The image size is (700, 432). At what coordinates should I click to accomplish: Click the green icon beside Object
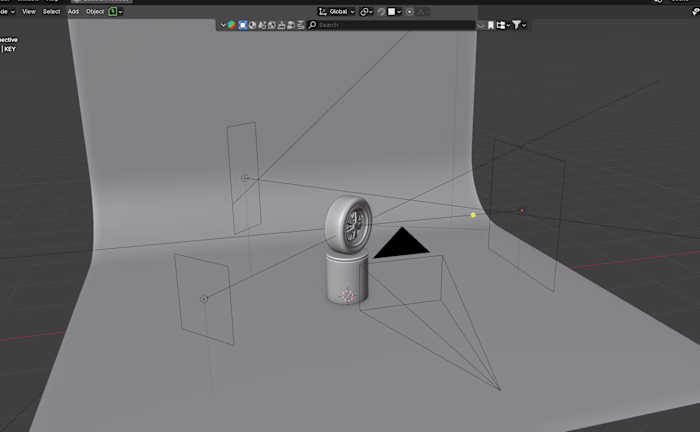[x=112, y=12]
